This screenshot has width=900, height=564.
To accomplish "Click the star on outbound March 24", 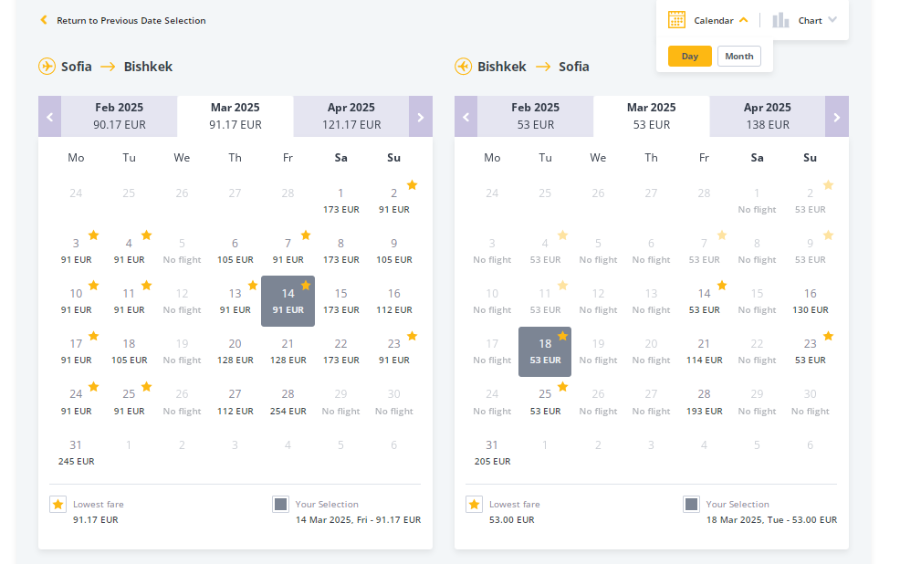I will pyautogui.click(x=94, y=386).
